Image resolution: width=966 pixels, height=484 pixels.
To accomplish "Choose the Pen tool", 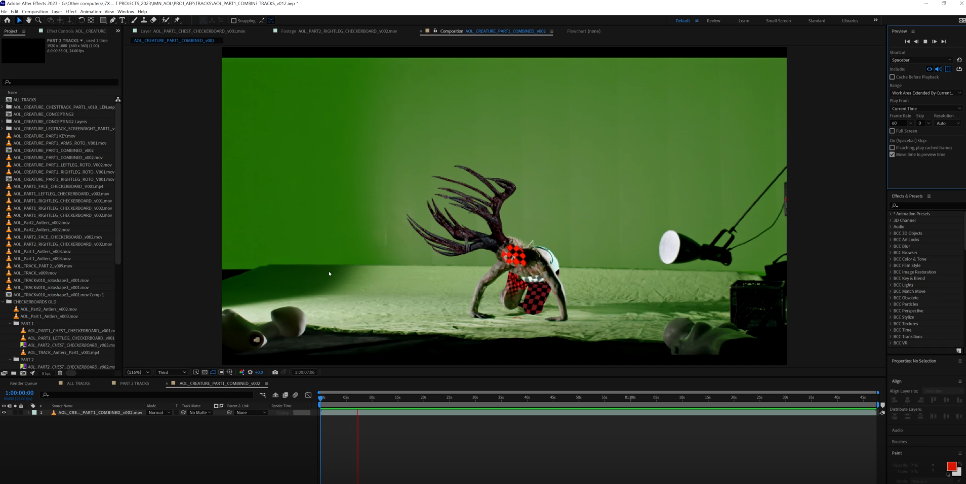I will tap(112, 20).
